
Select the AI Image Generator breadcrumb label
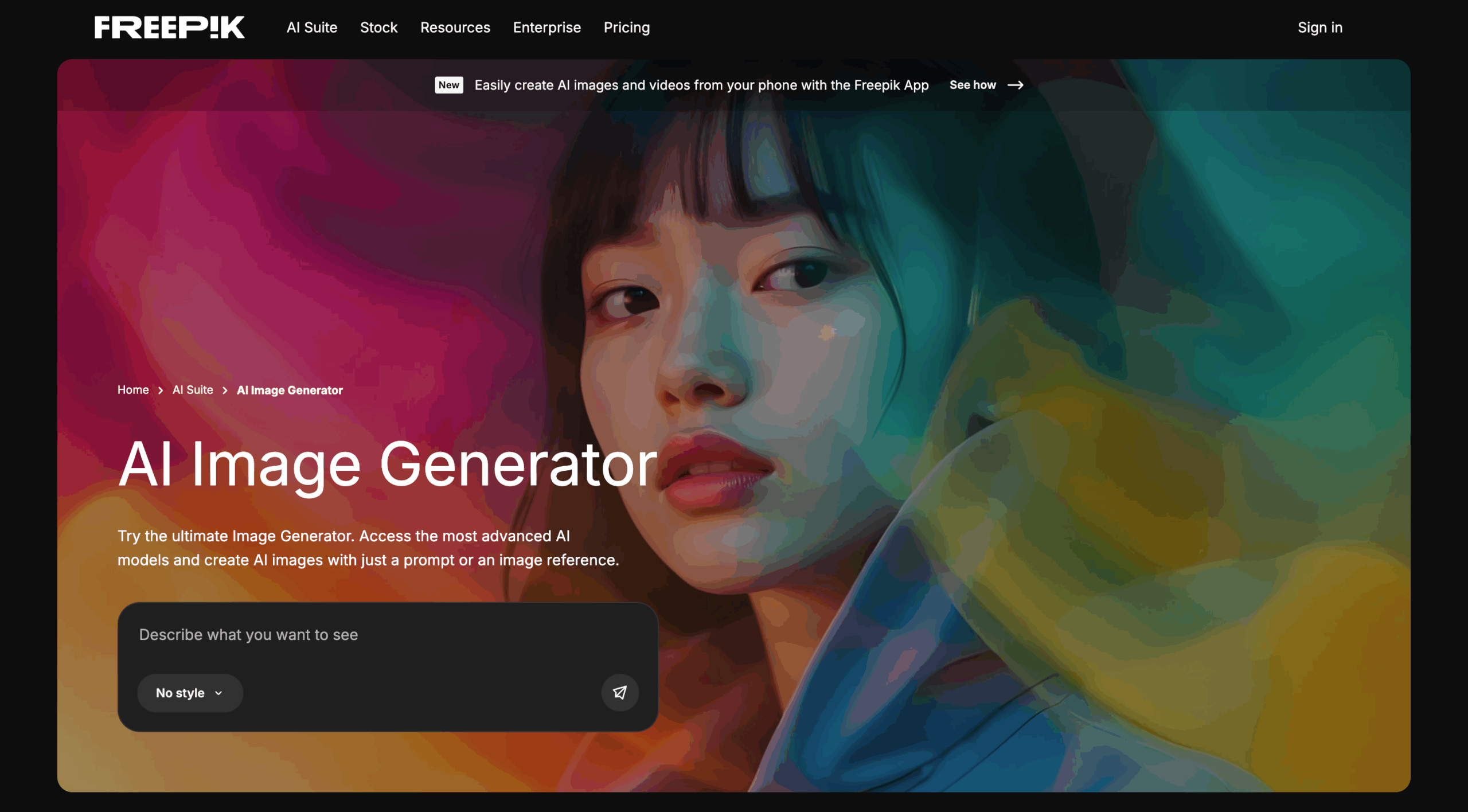tap(290, 390)
